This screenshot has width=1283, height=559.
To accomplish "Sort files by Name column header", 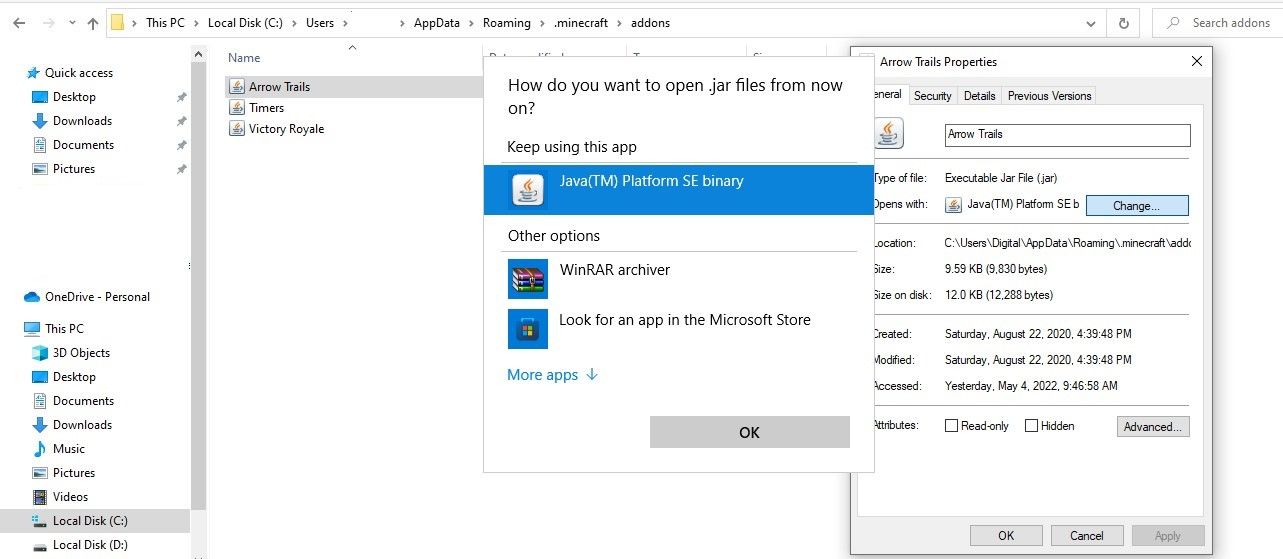I will coord(244,58).
